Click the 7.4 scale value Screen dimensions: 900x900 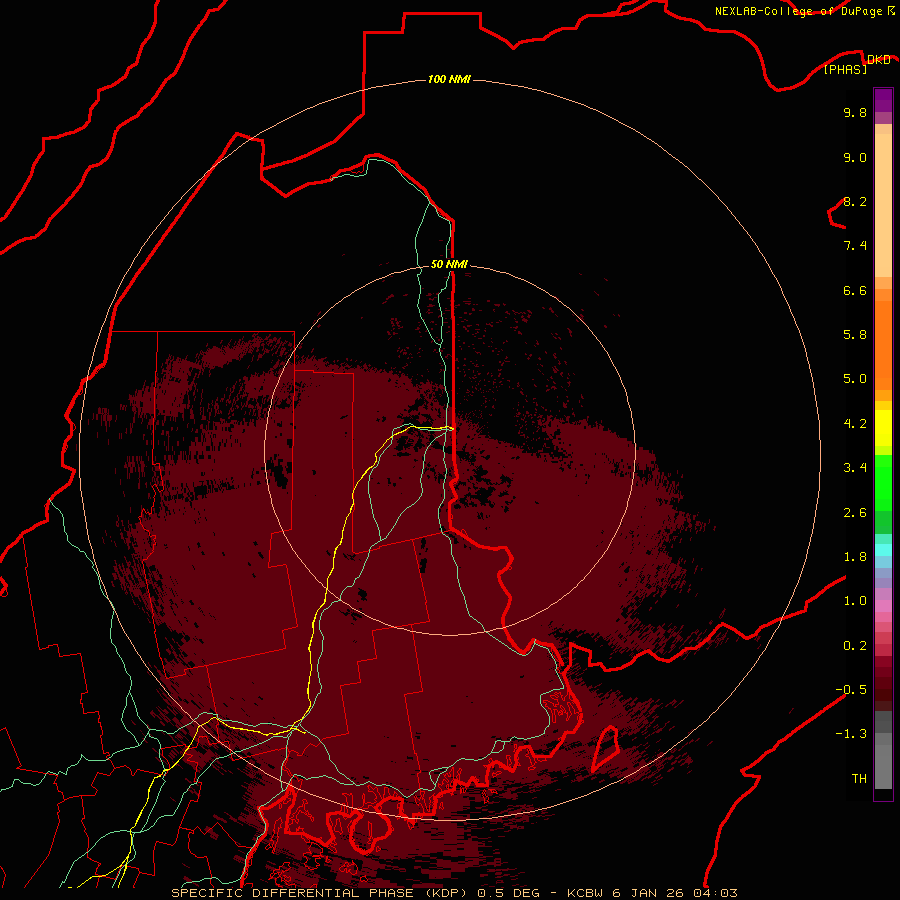click(x=855, y=246)
